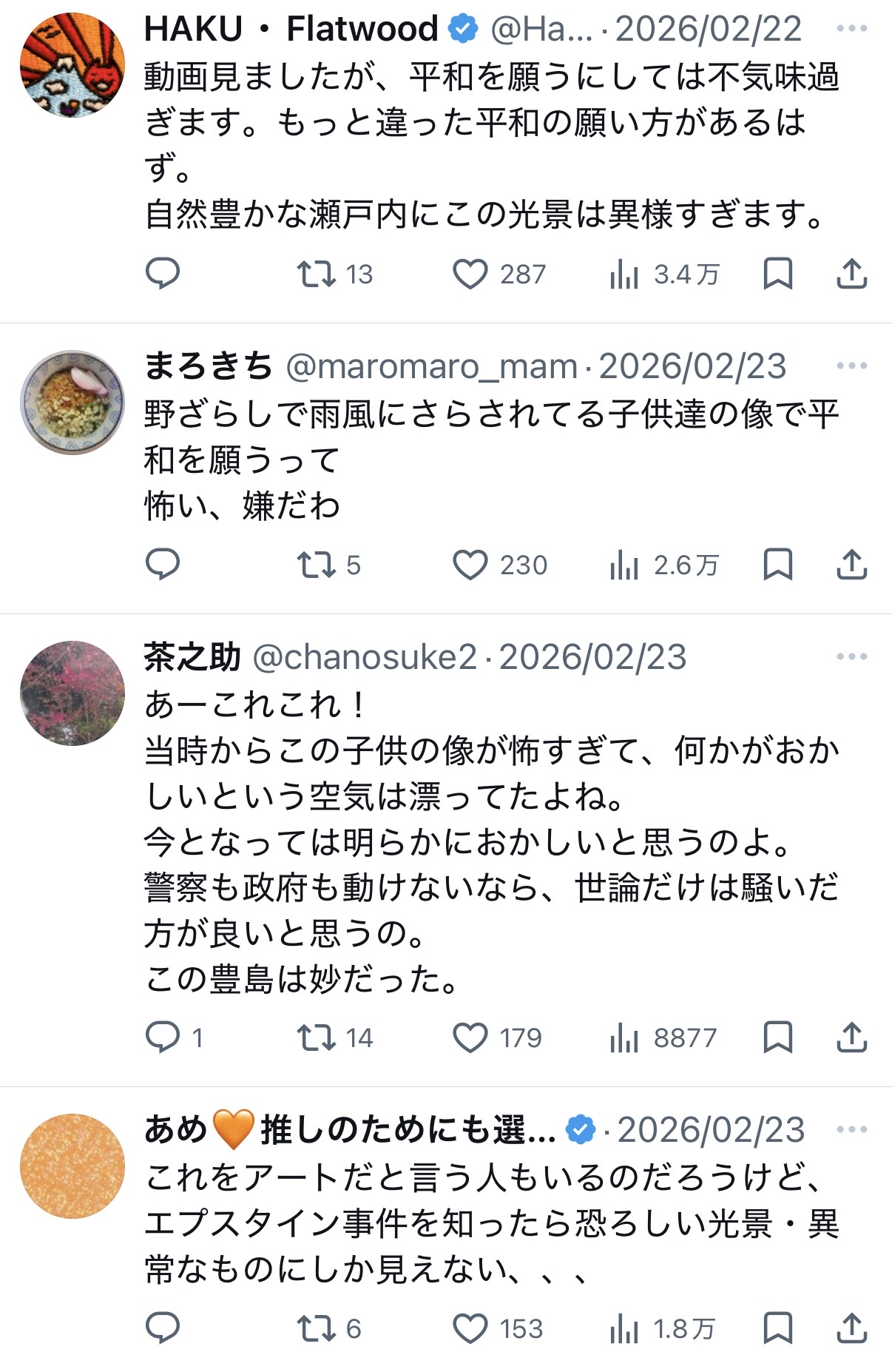This screenshot has height=1372, width=892.
Task: Like まろきち's post with 230 likes
Action: pyautogui.click(x=470, y=565)
